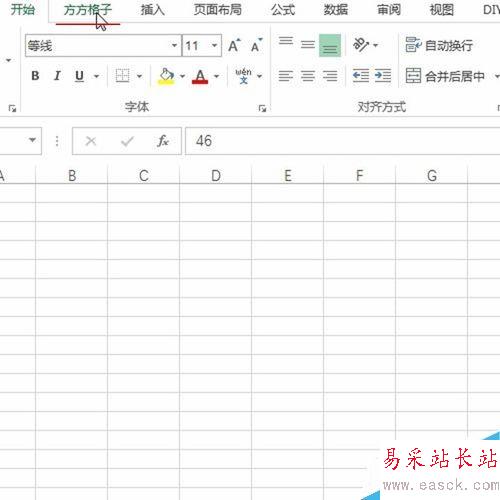The image size is (500, 500).
Task: Apply red font color
Action: (x=200, y=76)
